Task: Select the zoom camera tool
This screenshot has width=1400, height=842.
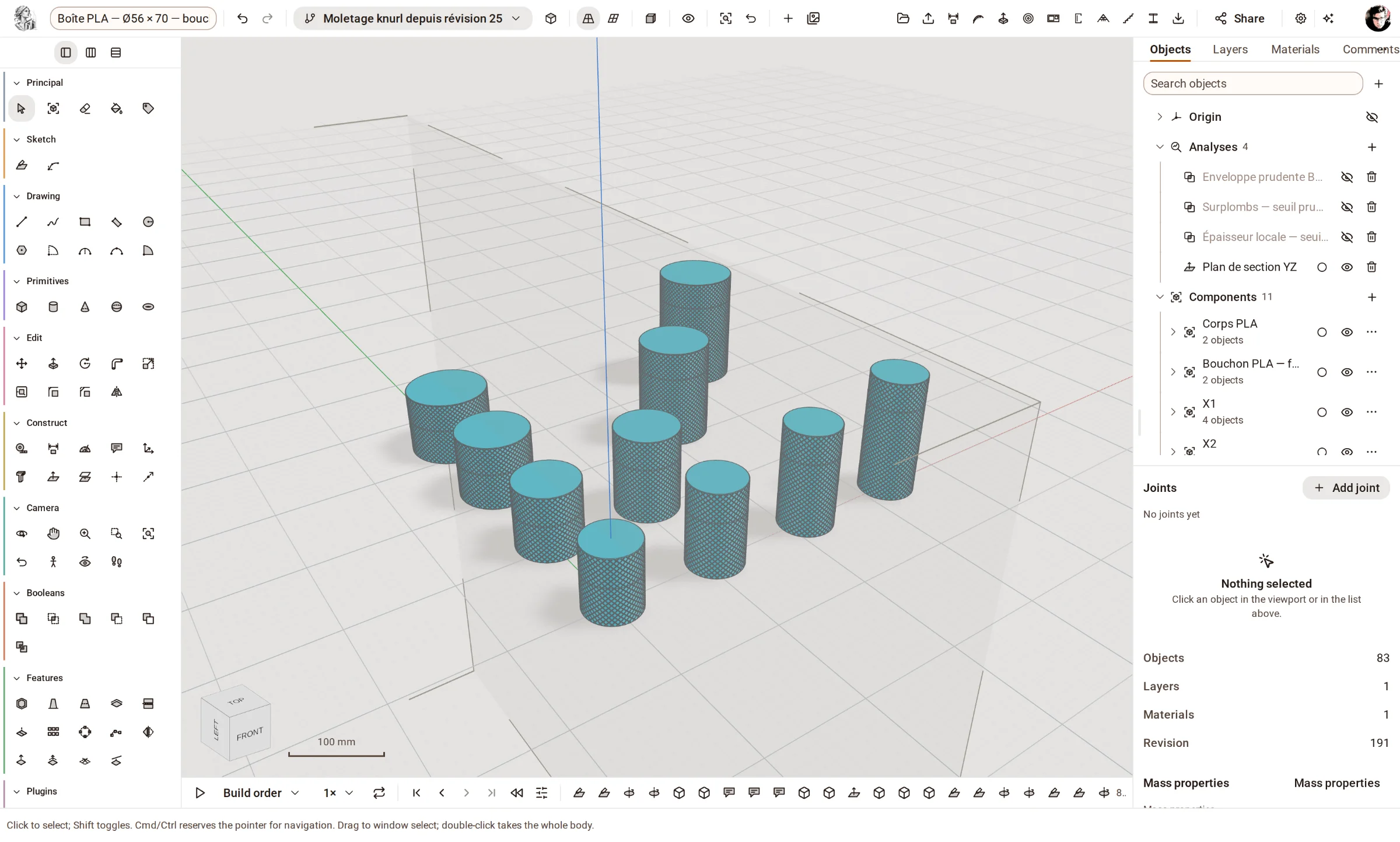Action: [85, 533]
